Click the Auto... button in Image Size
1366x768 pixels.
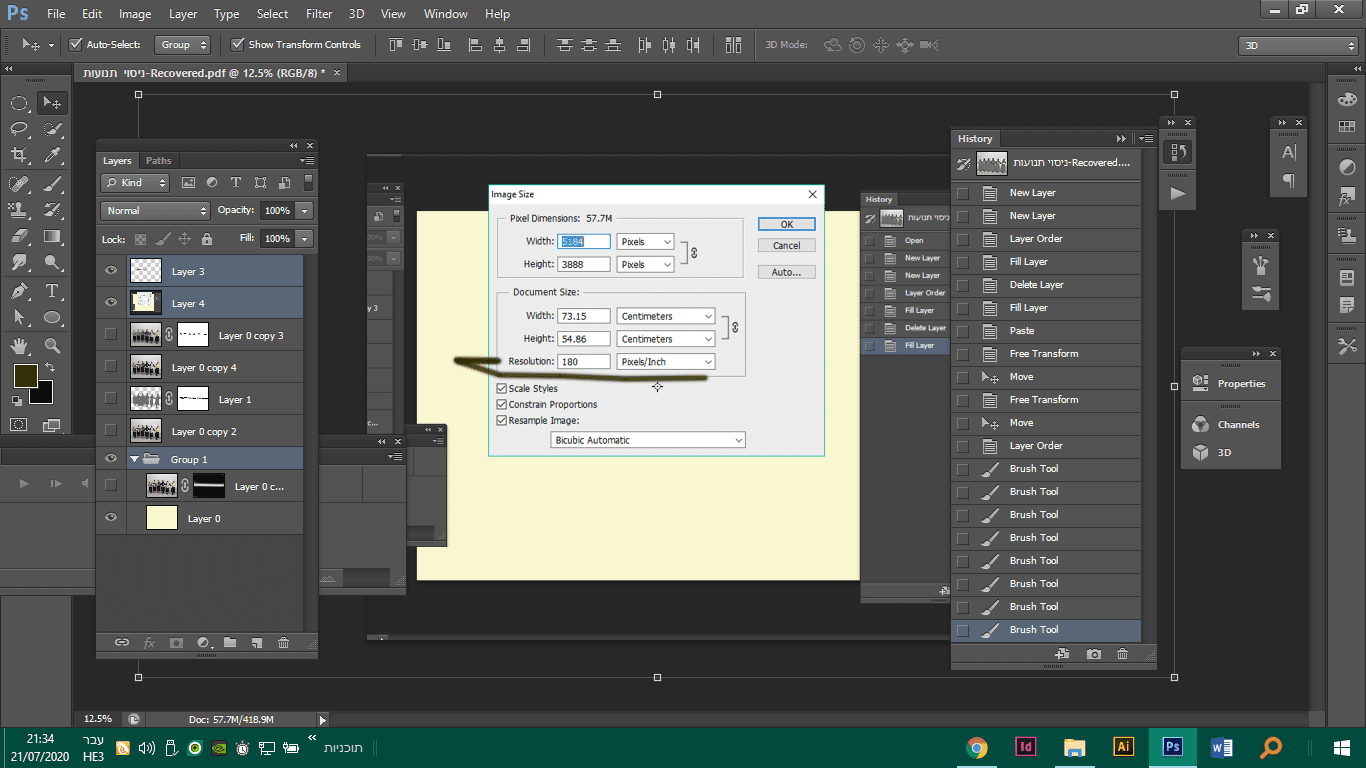pyautogui.click(x=786, y=272)
